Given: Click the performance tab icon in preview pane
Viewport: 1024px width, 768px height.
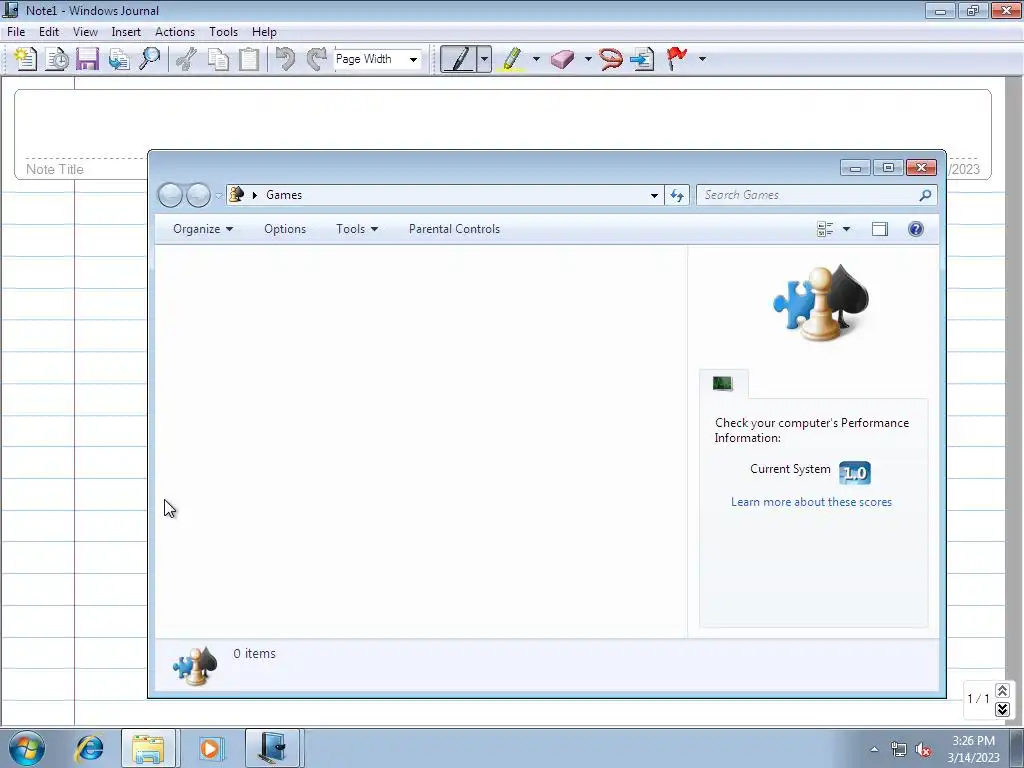Looking at the screenshot, I should (x=722, y=383).
